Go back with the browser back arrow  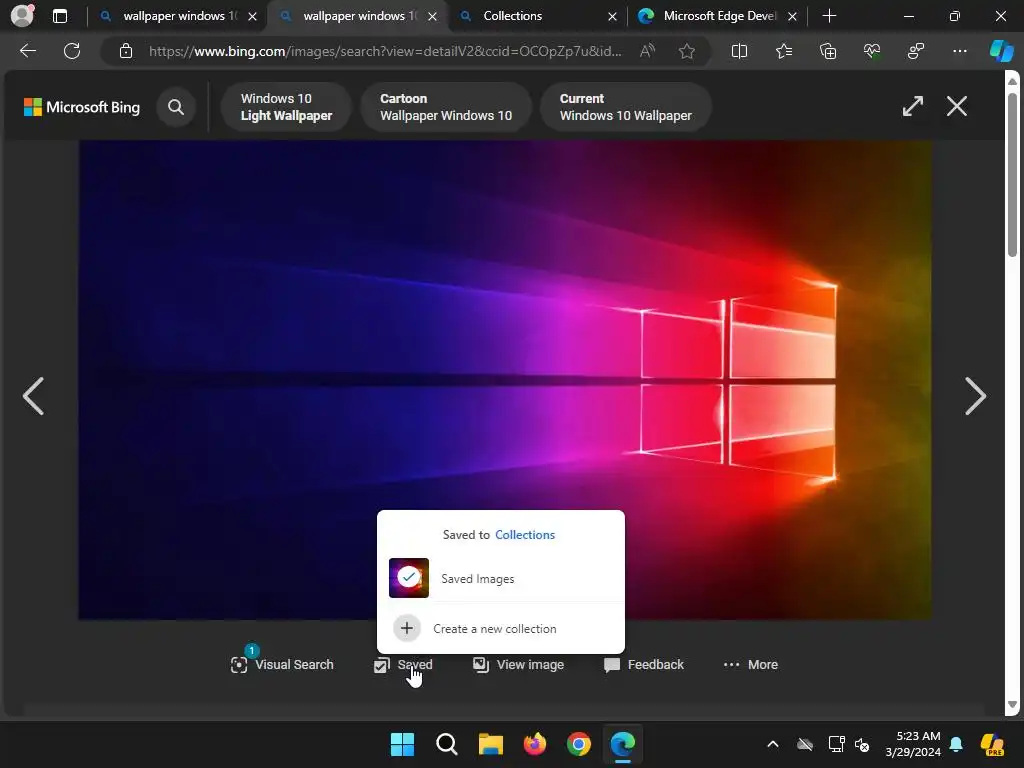(x=28, y=51)
